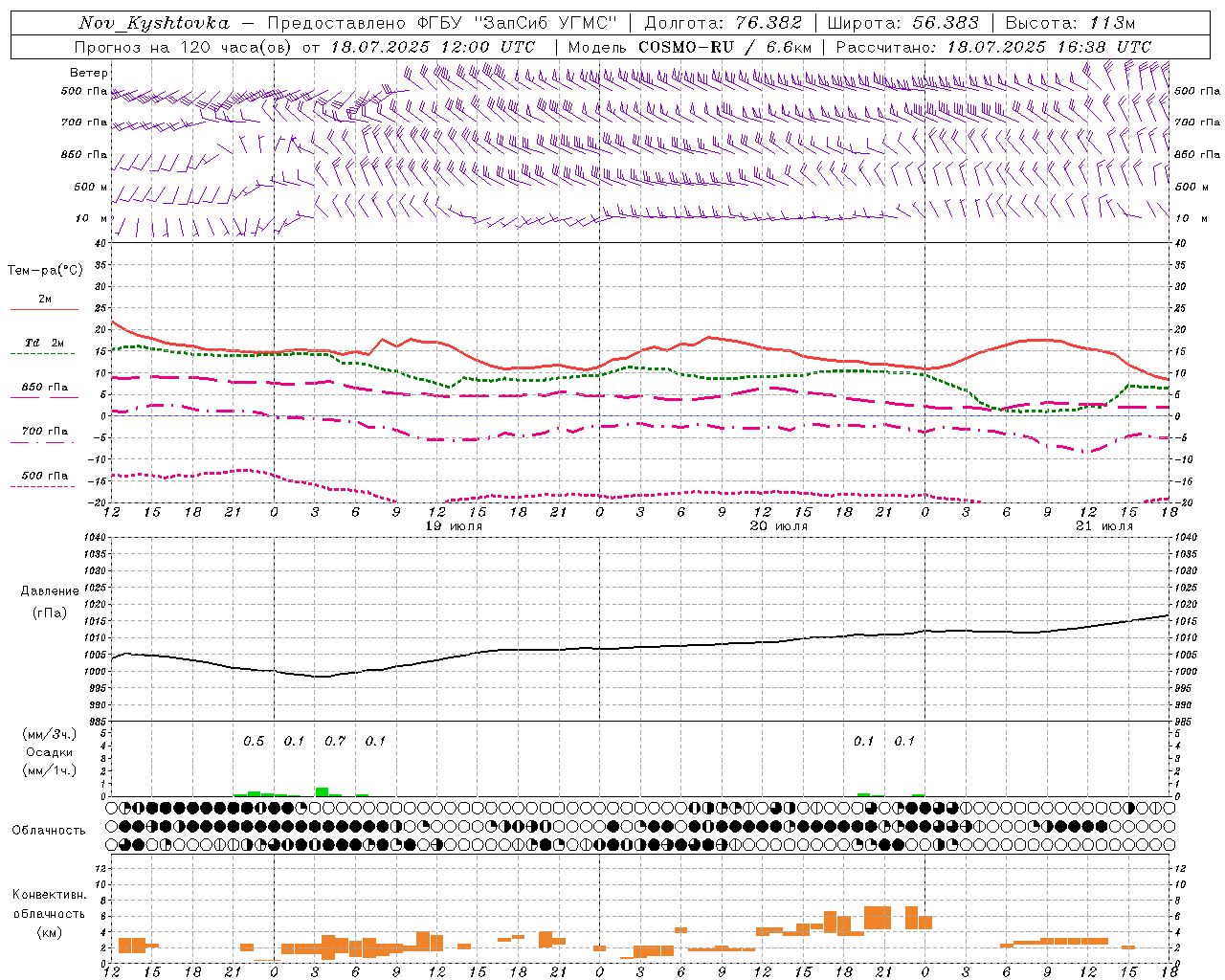Click the 'Давление' pressure panel label
The width and height of the screenshot is (1225, 980).
click(x=50, y=591)
